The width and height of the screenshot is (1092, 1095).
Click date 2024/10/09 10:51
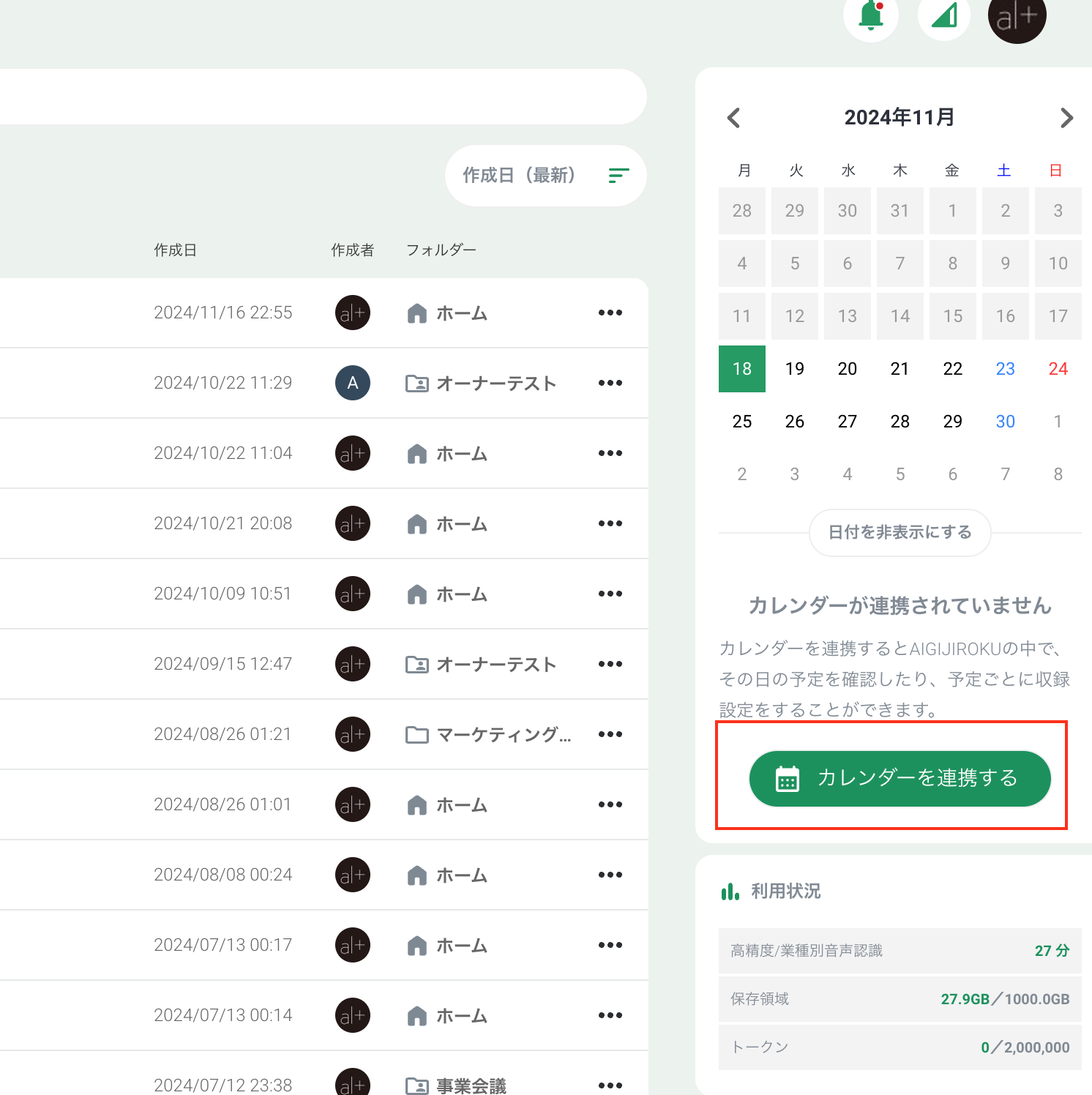[x=222, y=594]
